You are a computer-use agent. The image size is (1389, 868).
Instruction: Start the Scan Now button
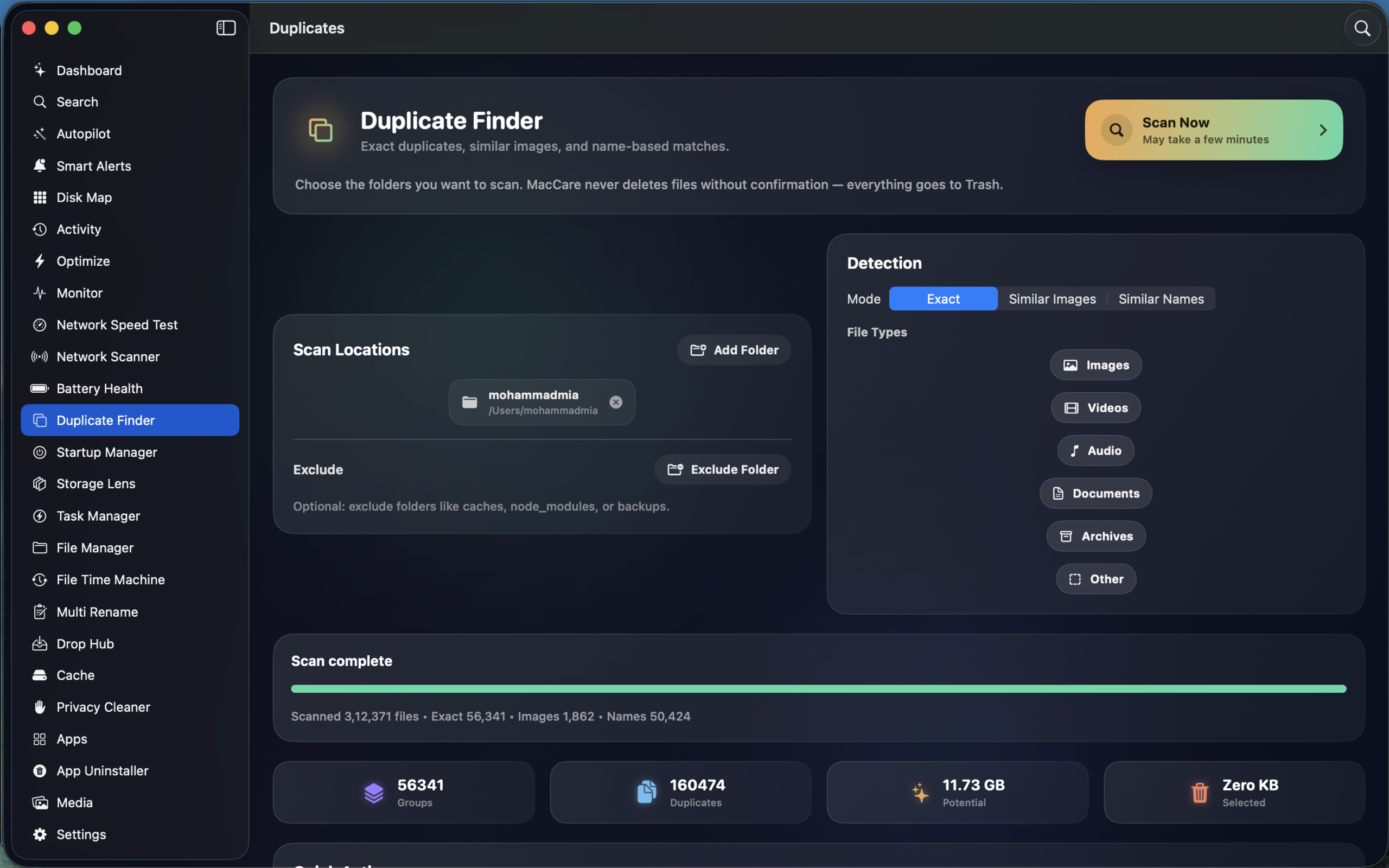(x=1213, y=130)
